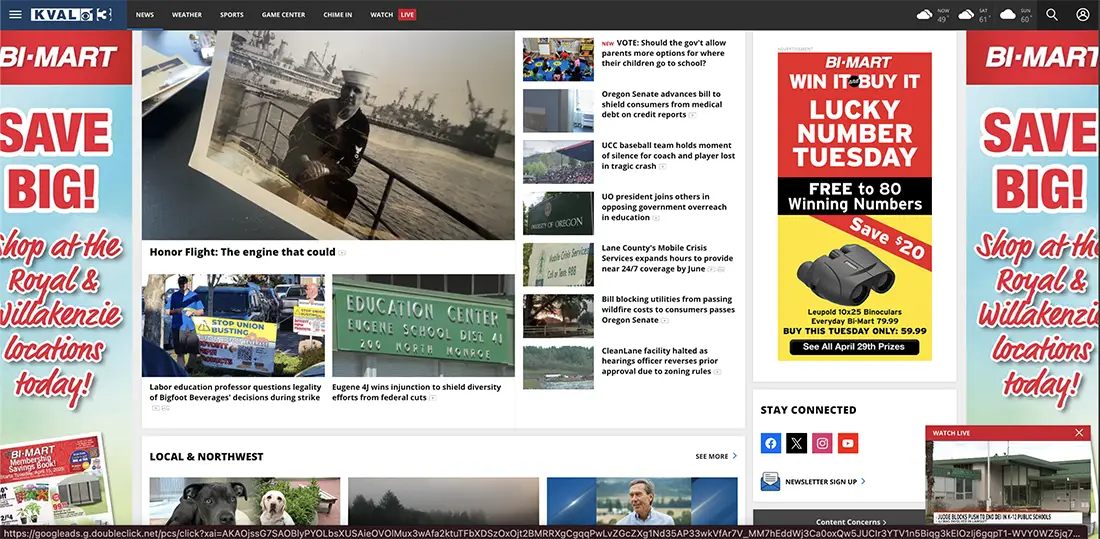Viewport: 1100px width, 539px height.
Task: Click the Bi-Mart Membership Savings Book flyer
Action: (56, 481)
